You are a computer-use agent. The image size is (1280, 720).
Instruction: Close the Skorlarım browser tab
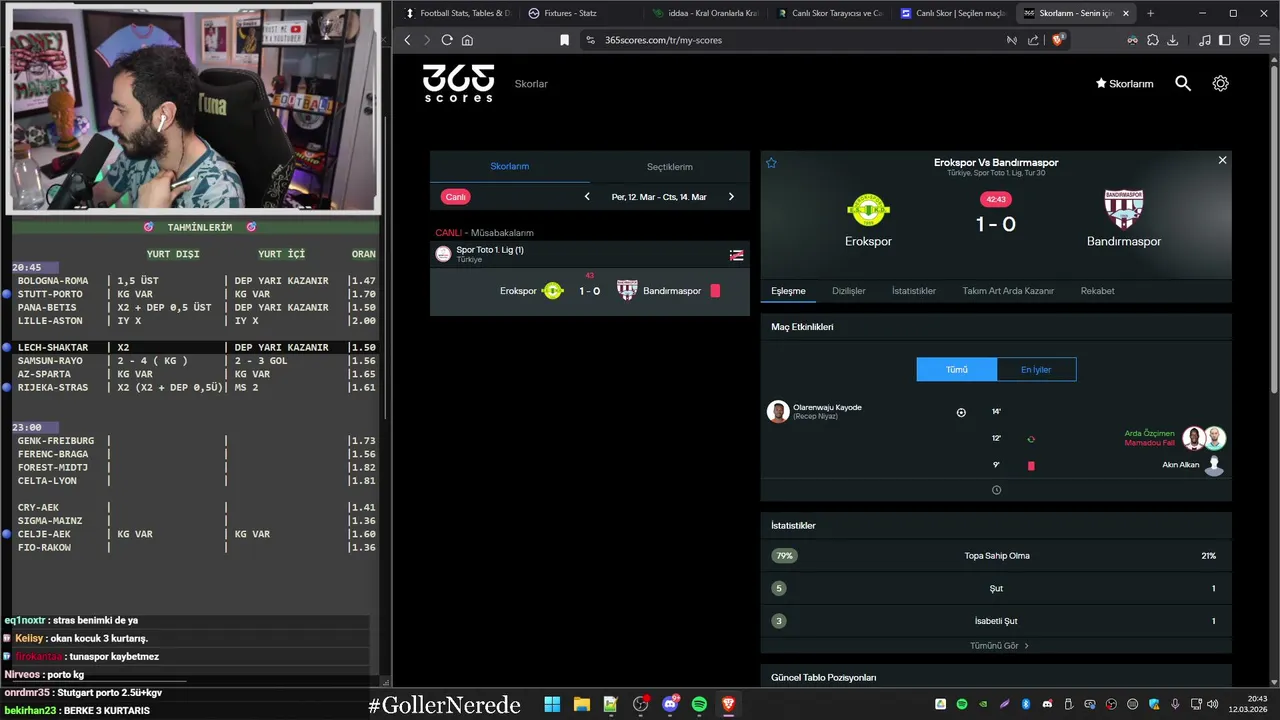coord(1126,13)
